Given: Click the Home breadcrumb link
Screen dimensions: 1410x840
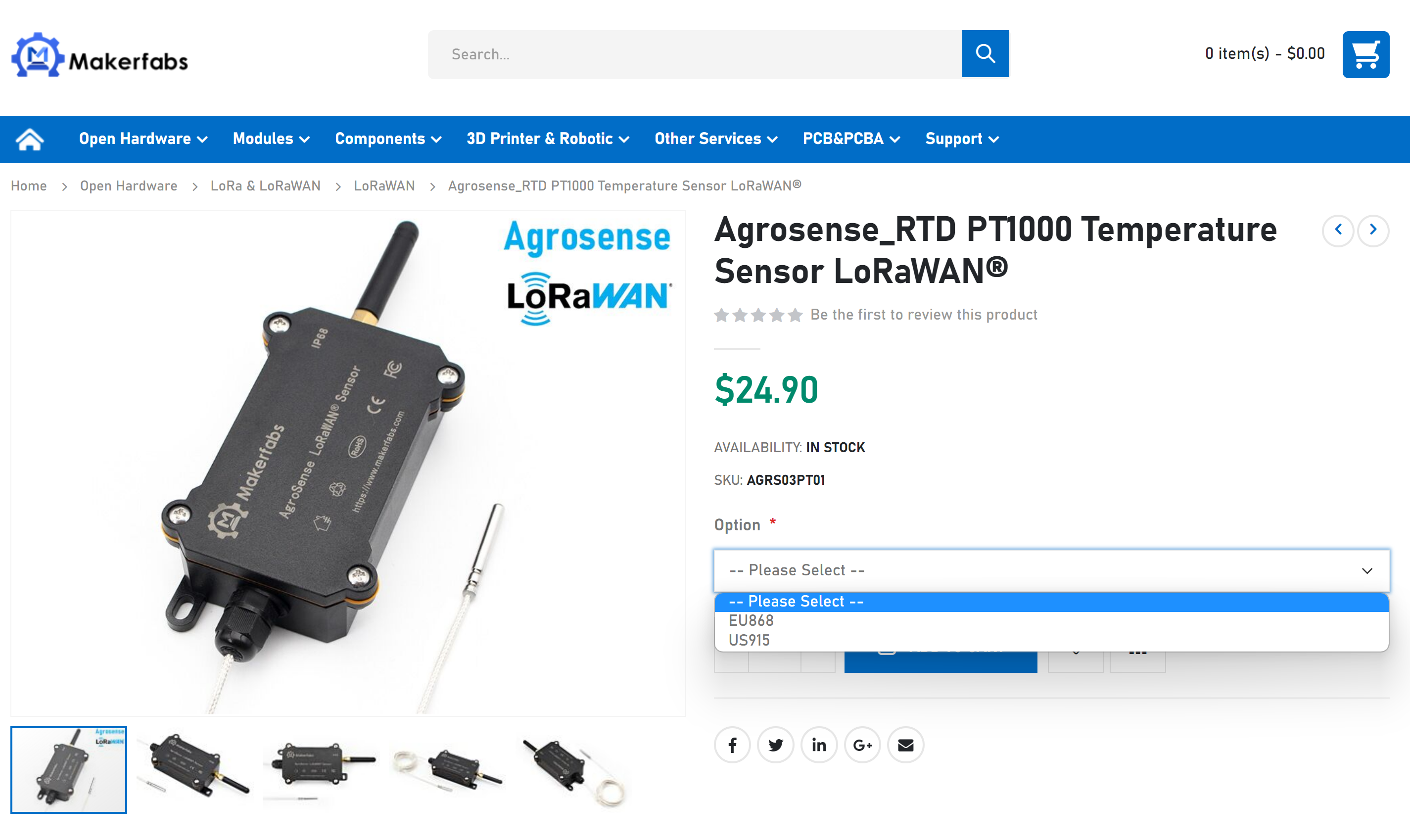Looking at the screenshot, I should [29, 186].
